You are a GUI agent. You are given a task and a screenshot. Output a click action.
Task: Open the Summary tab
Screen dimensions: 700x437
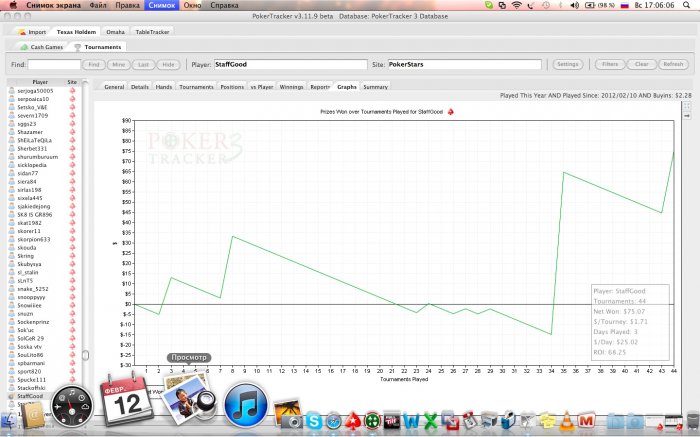[x=375, y=87]
